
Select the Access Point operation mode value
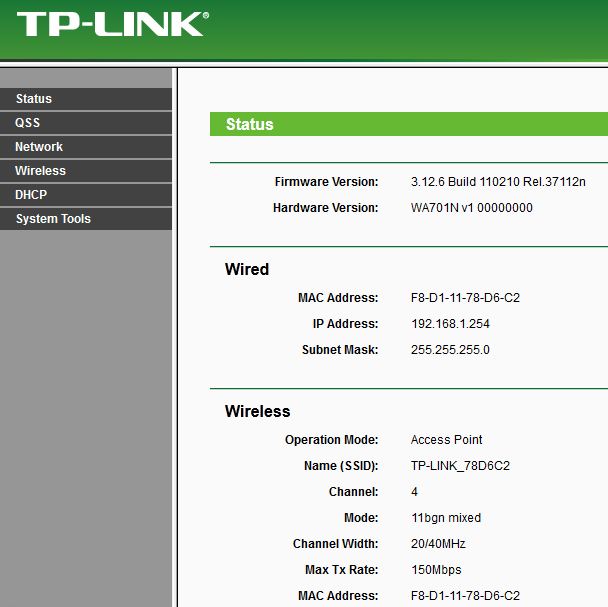click(446, 440)
